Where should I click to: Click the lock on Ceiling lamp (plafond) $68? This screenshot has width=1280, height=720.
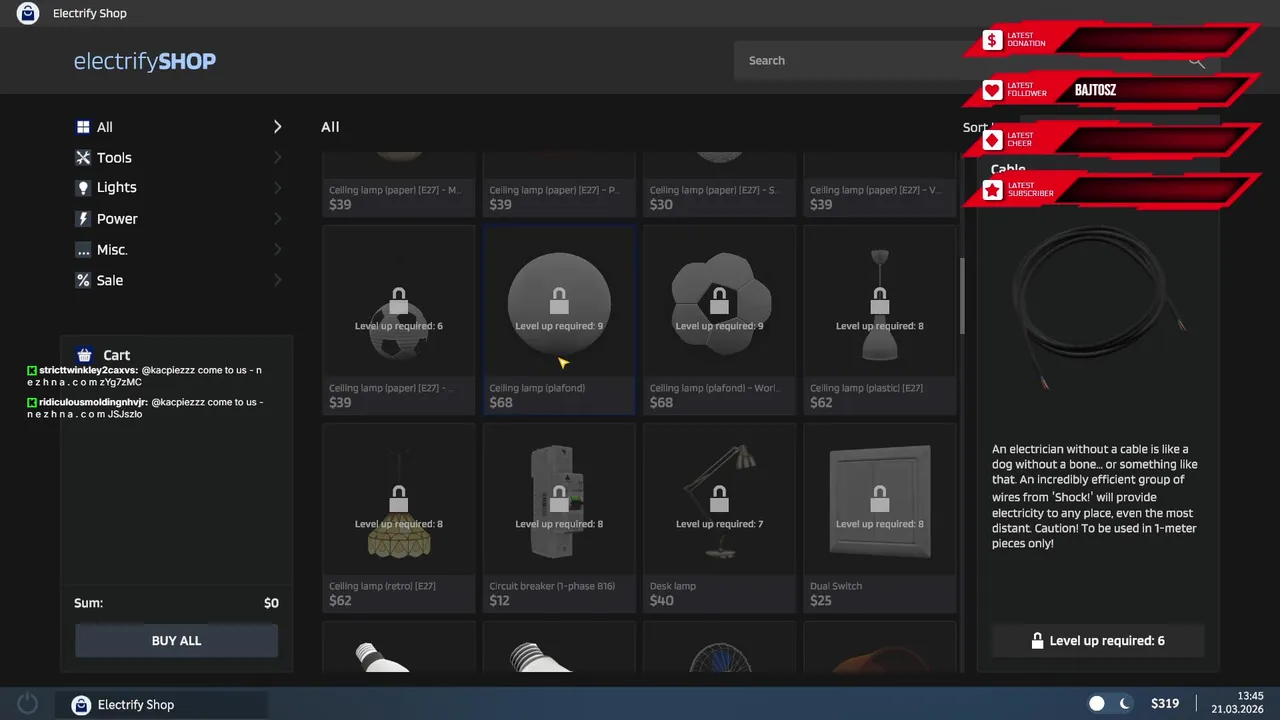point(559,301)
